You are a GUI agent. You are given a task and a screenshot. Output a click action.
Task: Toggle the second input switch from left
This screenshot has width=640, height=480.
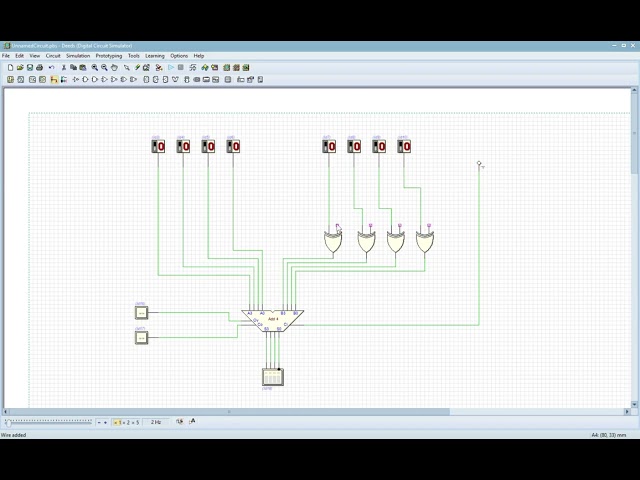pos(183,146)
